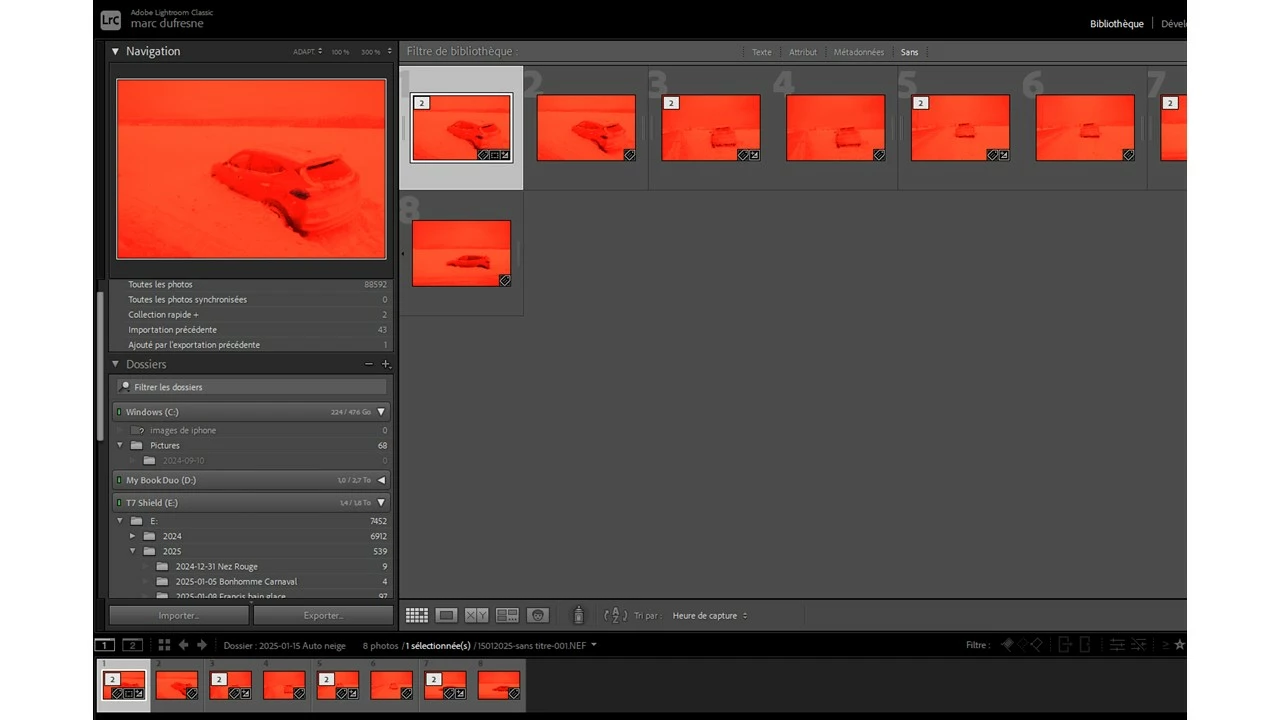The image size is (1280, 720).
Task: Toggle A-Z sort direction icon
Action: [616, 615]
